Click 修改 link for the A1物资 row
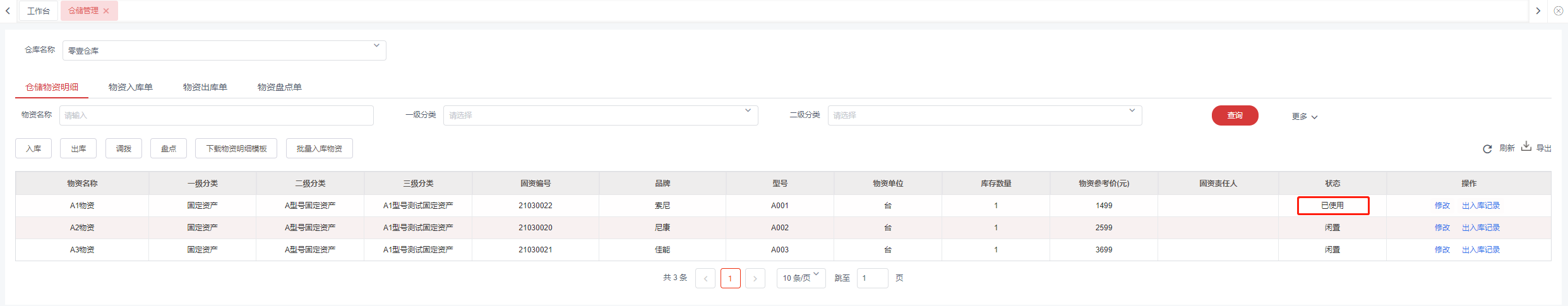 [x=1442, y=206]
